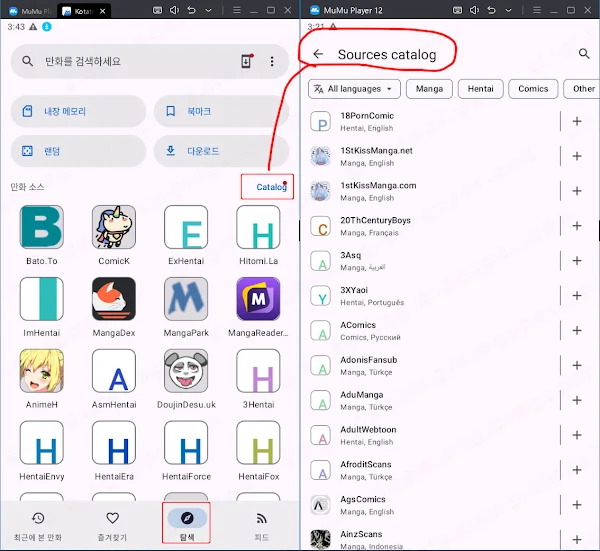Switch to the 피드 feed tab
This screenshot has width=600, height=551.
point(261,526)
